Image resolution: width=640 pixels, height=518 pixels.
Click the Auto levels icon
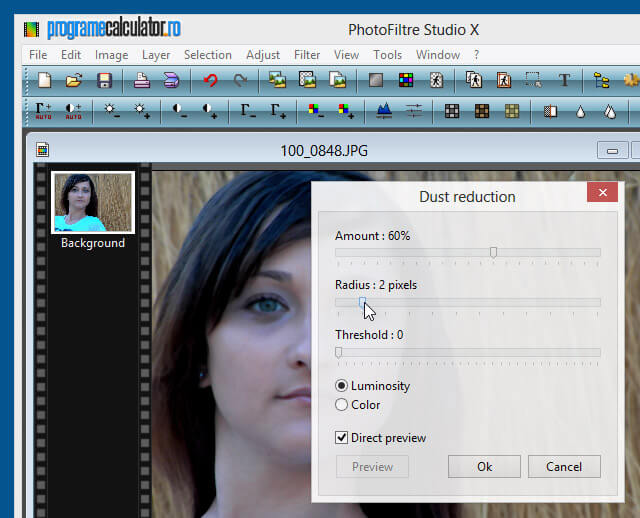[x=43, y=111]
